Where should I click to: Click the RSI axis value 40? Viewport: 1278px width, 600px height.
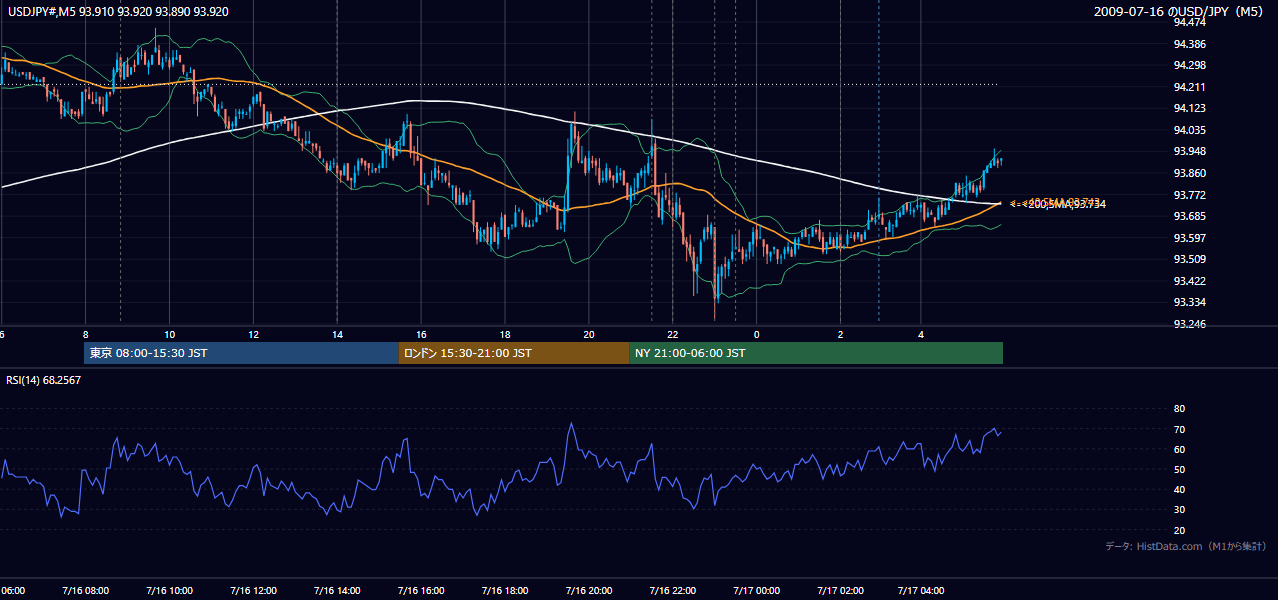click(1179, 489)
